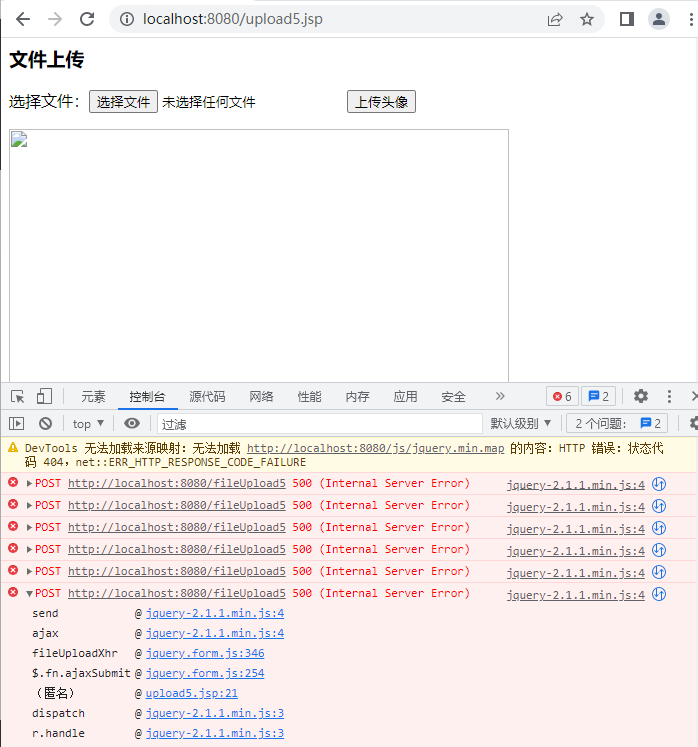Open the jquery.min.map link in warning
Viewport: 698px width, 747px height.
click(375, 448)
